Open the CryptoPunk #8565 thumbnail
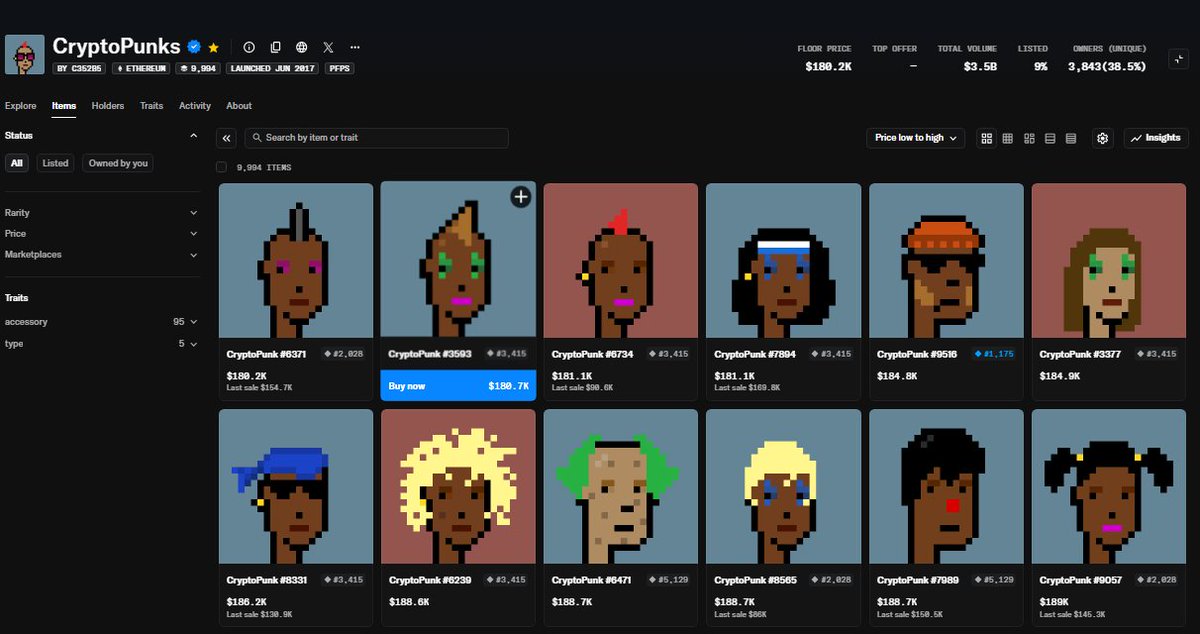The width and height of the screenshot is (1200, 634). (x=783, y=486)
